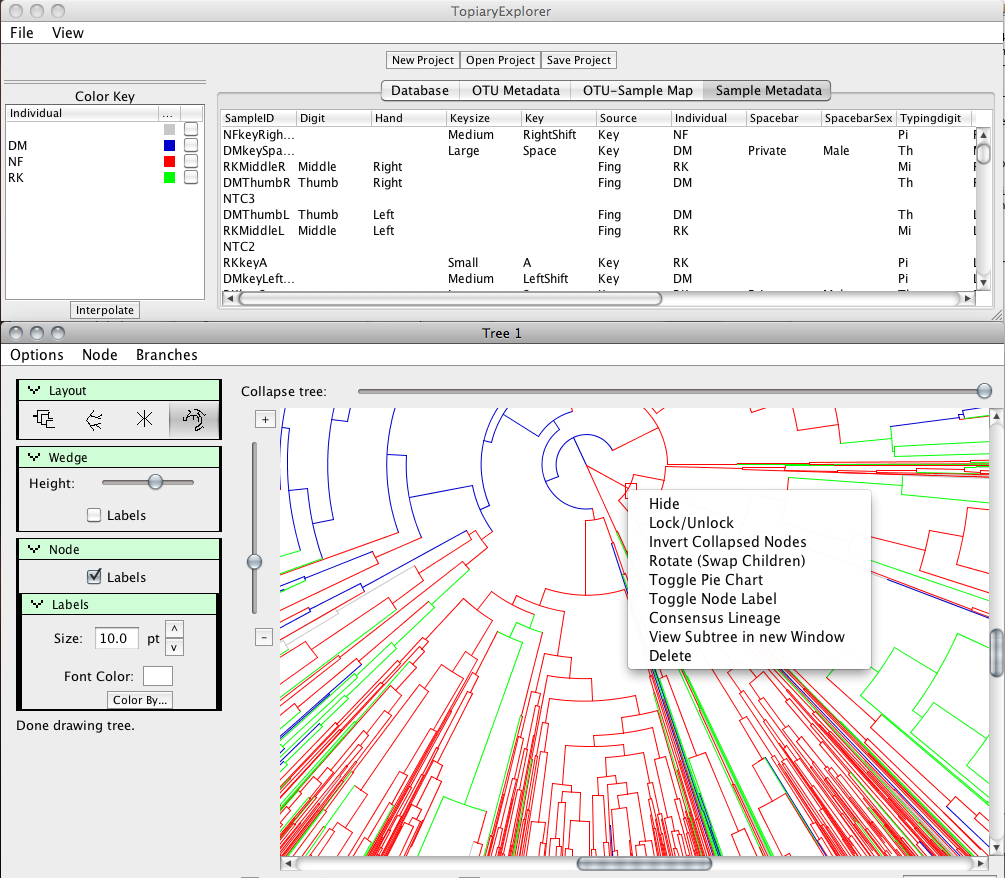
Task: Click the tree view horizontal scrollbar thumb
Action: 644,864
